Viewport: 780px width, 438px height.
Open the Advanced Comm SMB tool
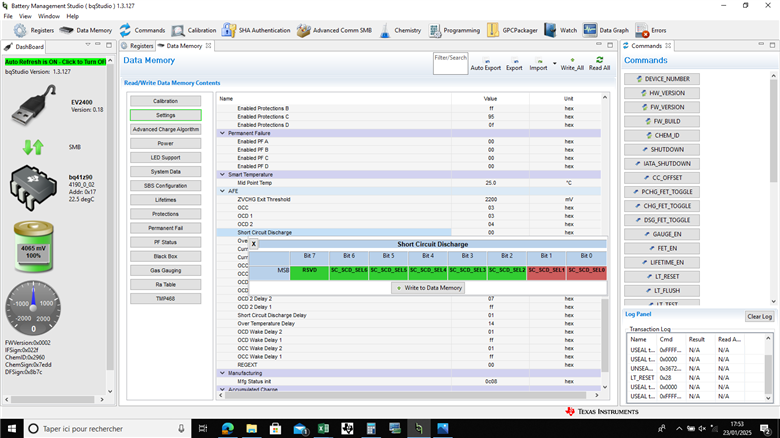pyautogui.click(x=303, y=30)
